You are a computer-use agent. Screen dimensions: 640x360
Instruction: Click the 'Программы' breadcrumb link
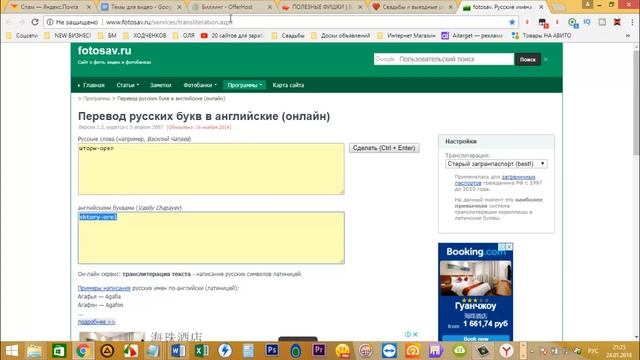(x=97, y=98)
